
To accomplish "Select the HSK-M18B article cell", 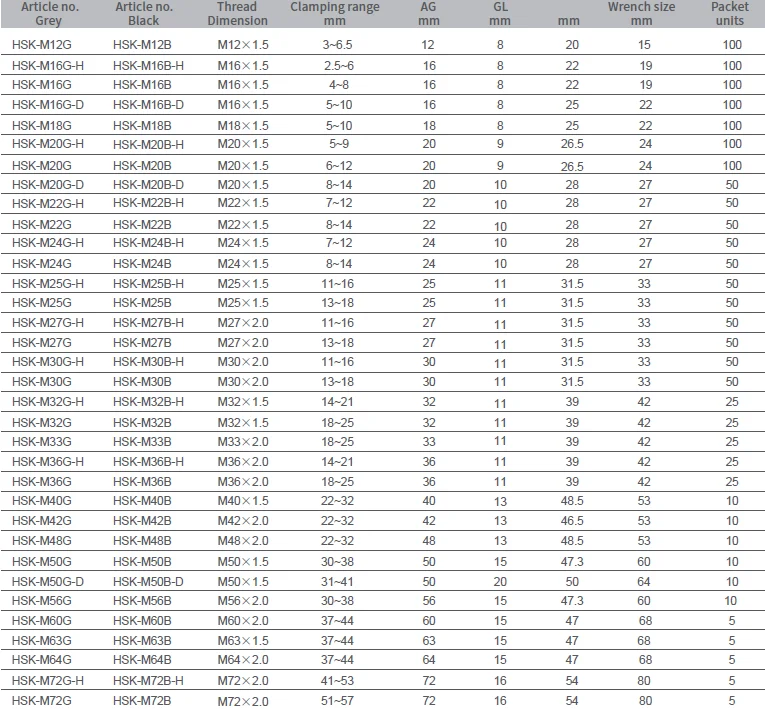I will (x=142, y=126).
